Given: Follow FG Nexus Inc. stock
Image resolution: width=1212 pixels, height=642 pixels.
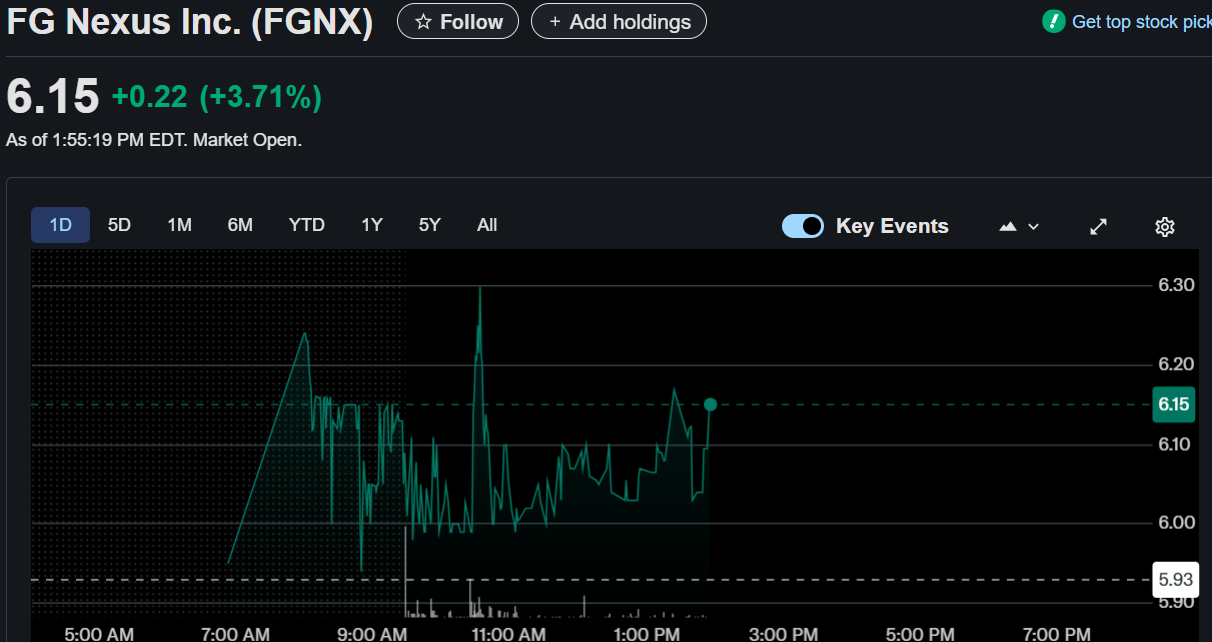Looking at the screenshot, I should coord(458,21).
